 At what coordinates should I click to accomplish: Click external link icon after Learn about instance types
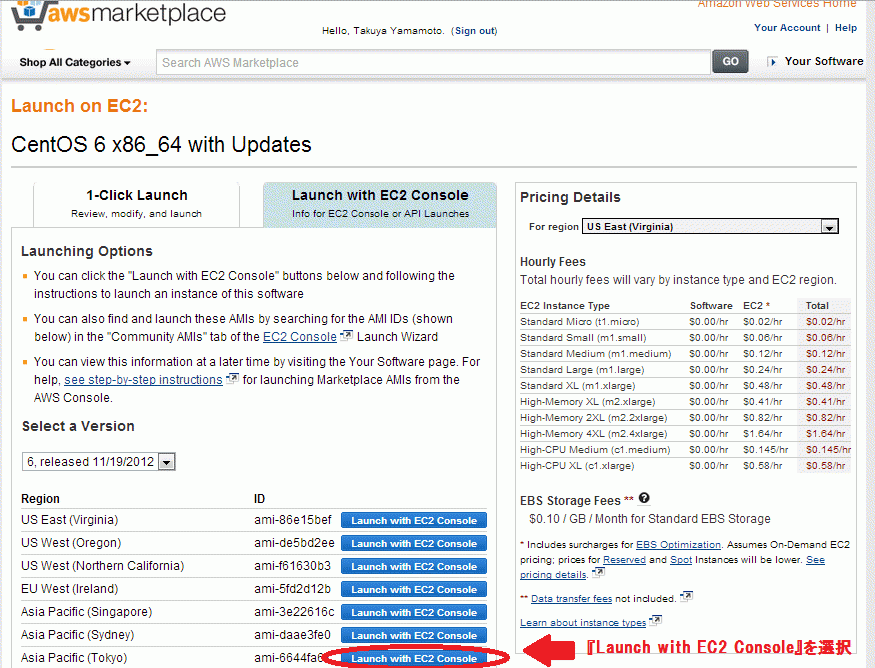(x=656, y=621)
